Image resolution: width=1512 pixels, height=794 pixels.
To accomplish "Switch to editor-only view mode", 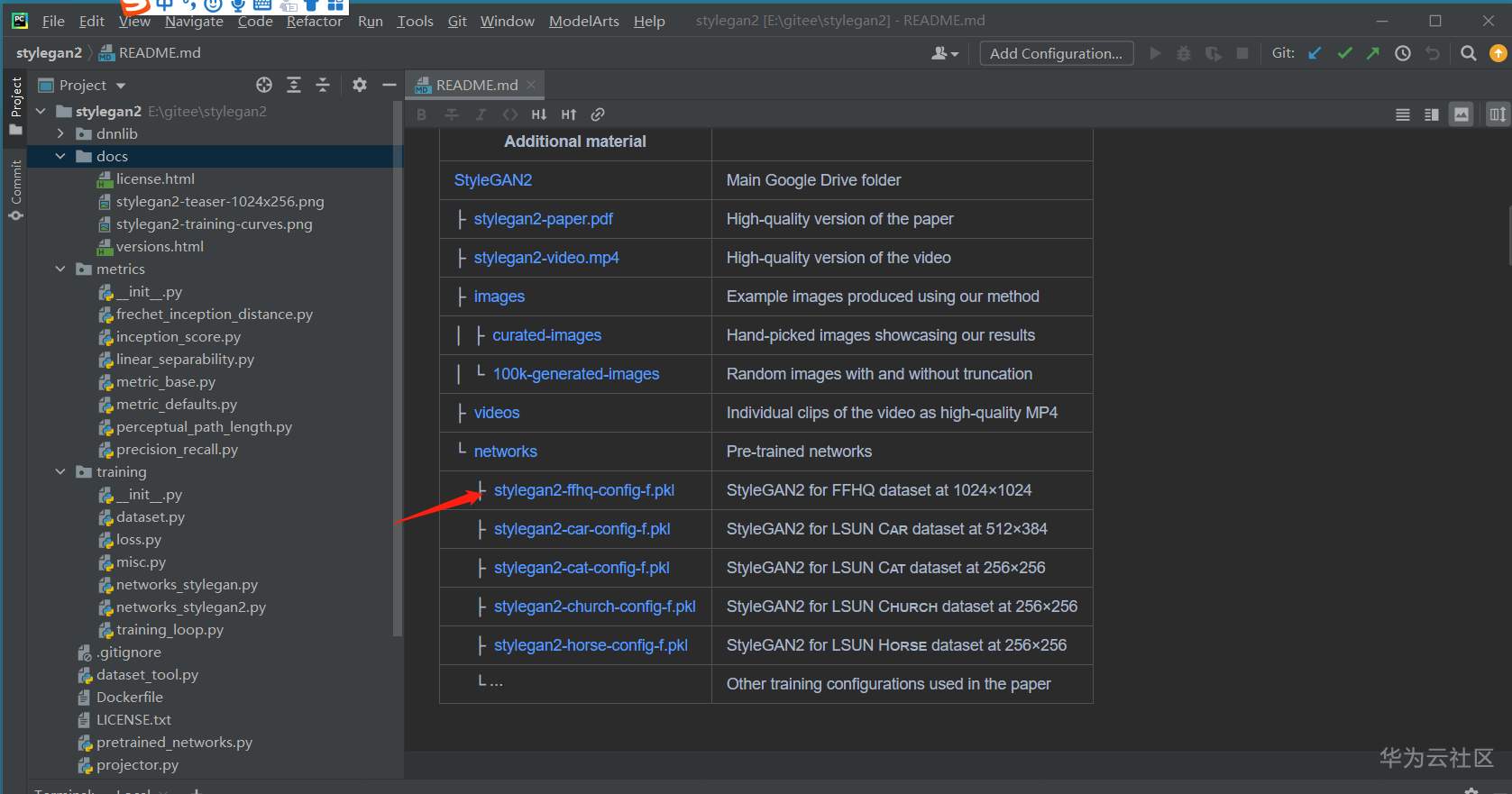I will [1402, 114].
